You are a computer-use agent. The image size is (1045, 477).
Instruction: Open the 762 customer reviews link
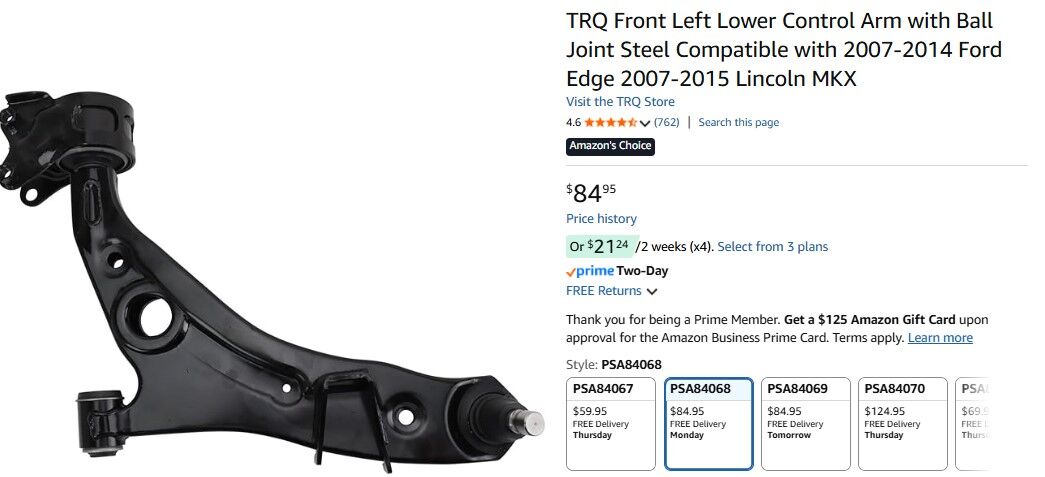click(x=667, y=123)
